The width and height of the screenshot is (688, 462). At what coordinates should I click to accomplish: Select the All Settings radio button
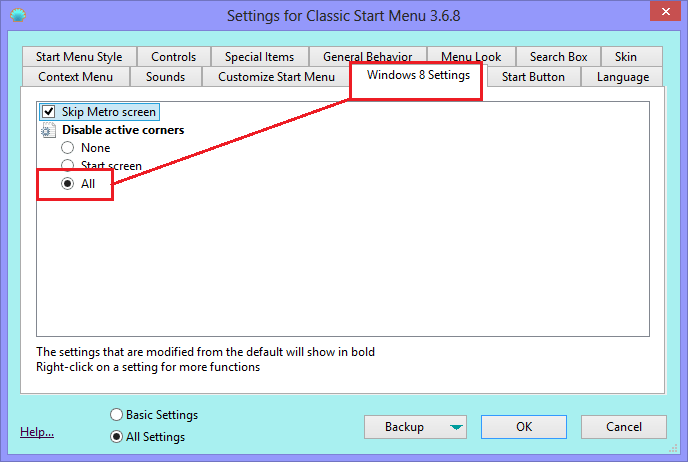pos(116,437)
